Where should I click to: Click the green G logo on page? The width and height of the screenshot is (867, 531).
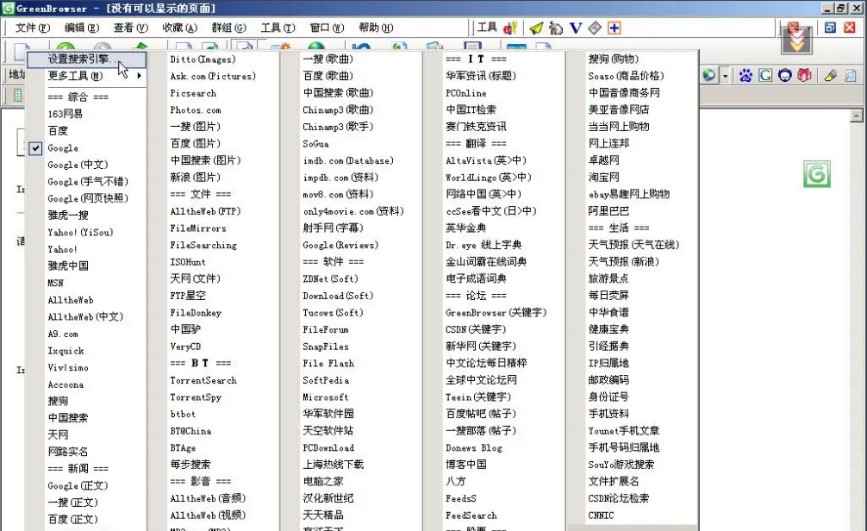coord(817,174)
